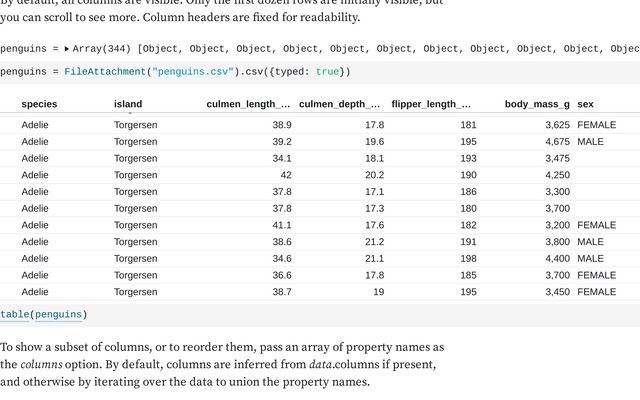
Task: Click the Array(344) output label
Action: pyautogui.click(x=102, y=49)
